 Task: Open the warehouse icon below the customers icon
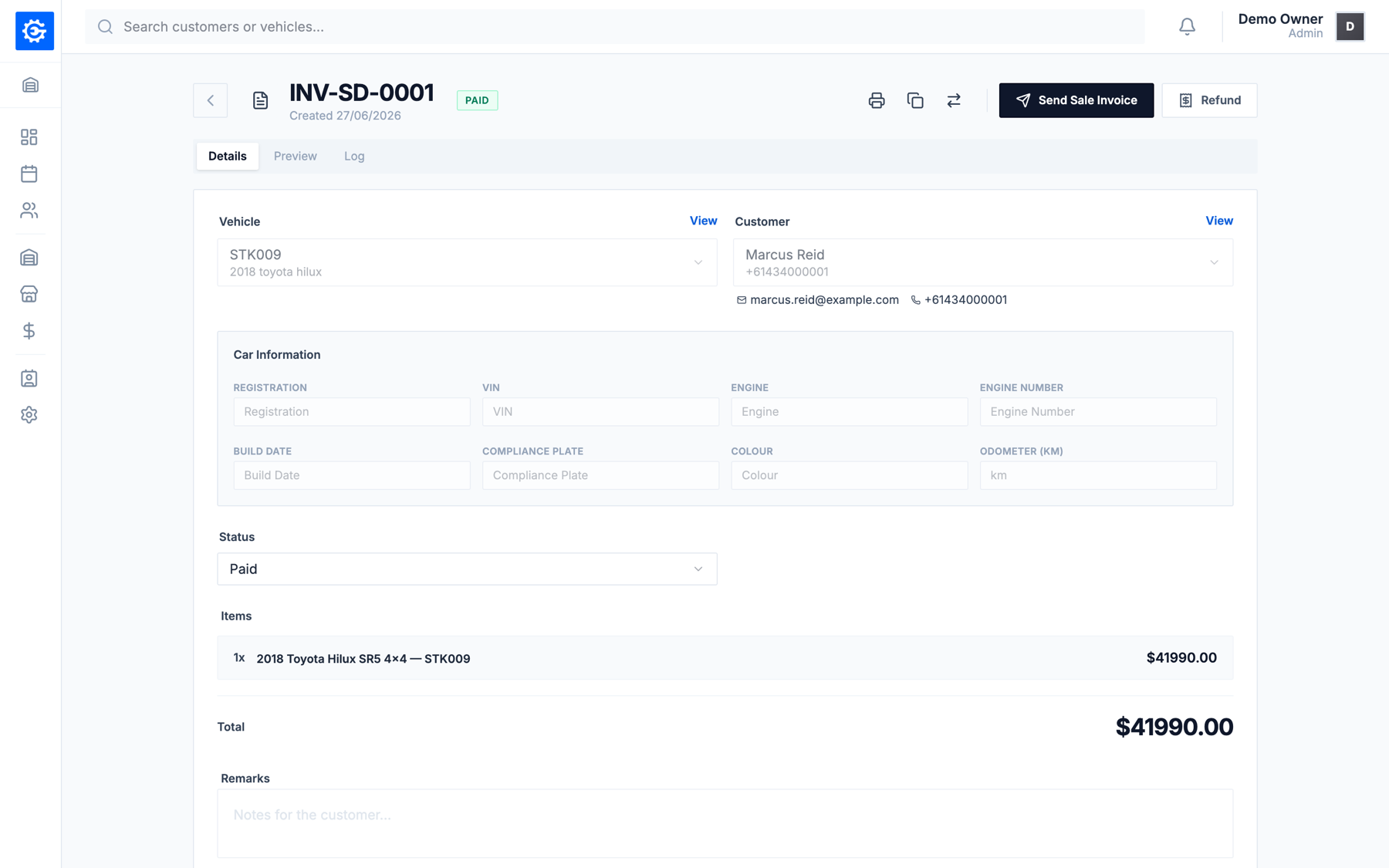coord(29,258)
